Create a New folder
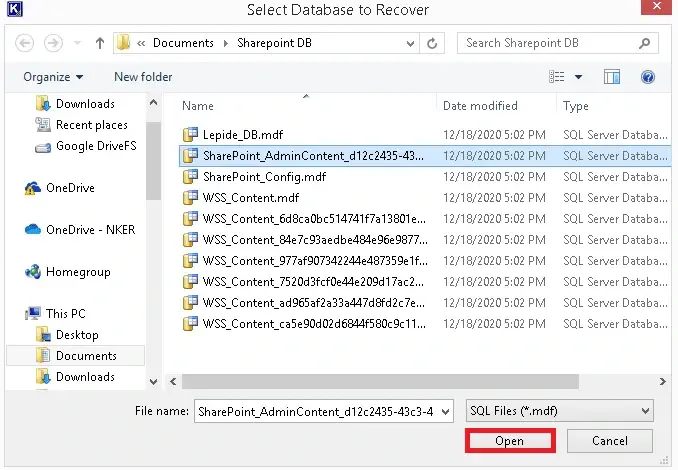 [x=143, y=77]
